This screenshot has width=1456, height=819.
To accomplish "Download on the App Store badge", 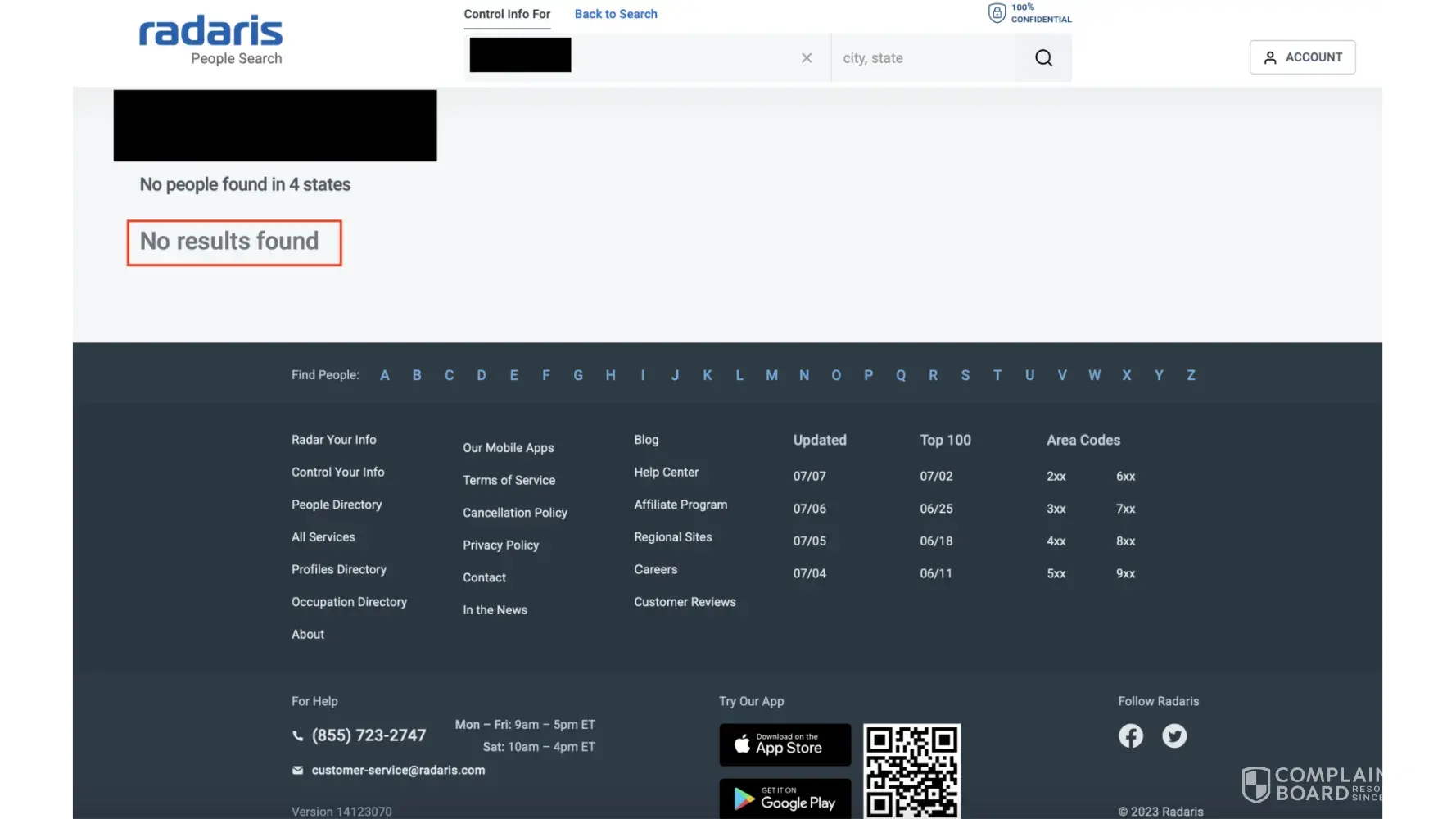I will 785,744.
